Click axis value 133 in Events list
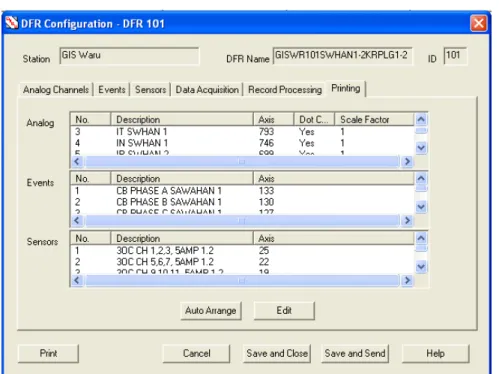 [266, 191]
